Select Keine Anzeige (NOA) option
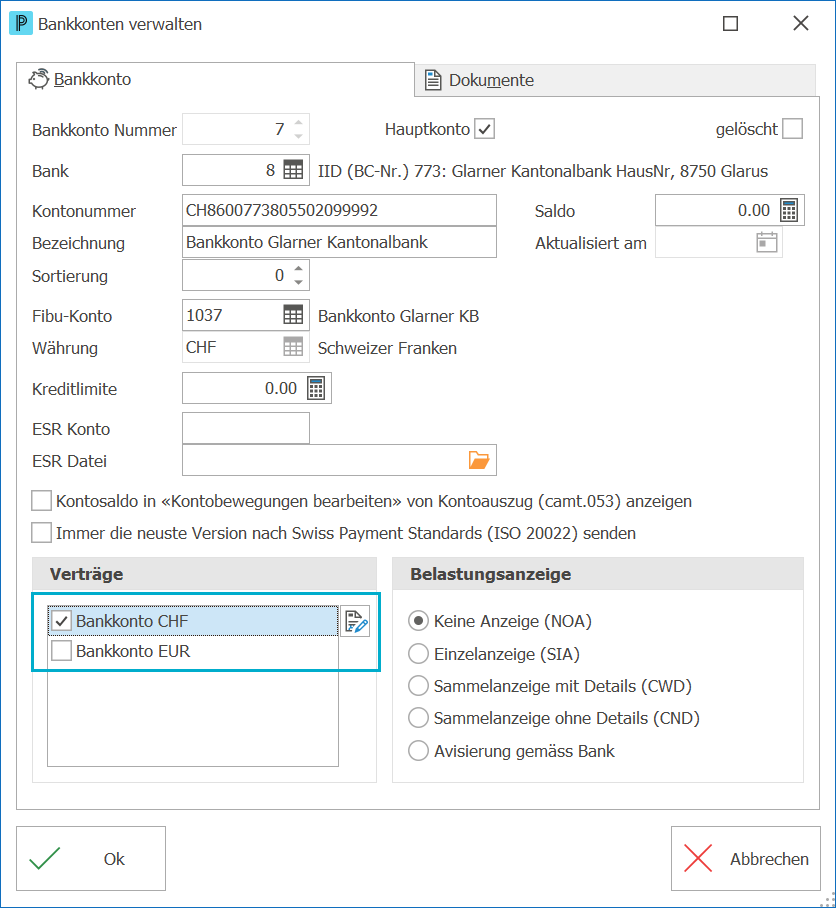 418,621
